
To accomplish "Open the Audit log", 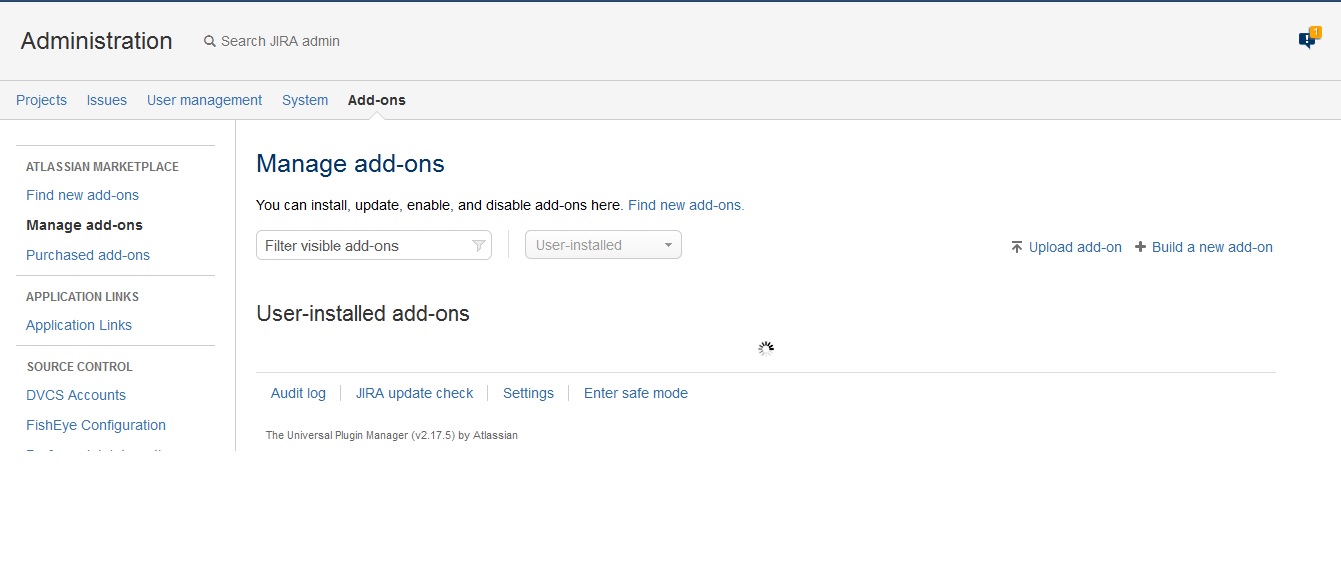I will [x=298, y=393].
